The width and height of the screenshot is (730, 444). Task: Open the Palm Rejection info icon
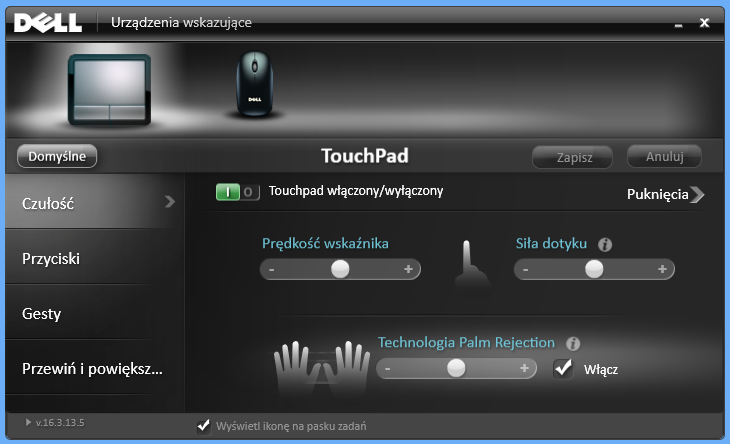(573, 343)
